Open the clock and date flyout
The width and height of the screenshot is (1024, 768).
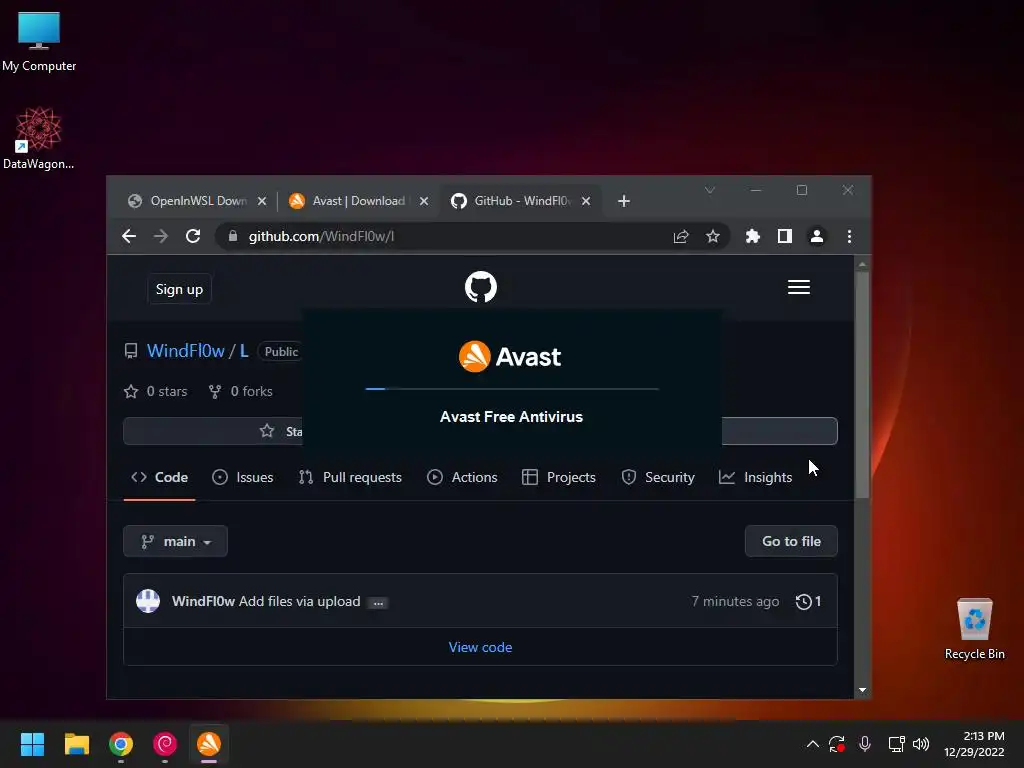pos(974,744)
